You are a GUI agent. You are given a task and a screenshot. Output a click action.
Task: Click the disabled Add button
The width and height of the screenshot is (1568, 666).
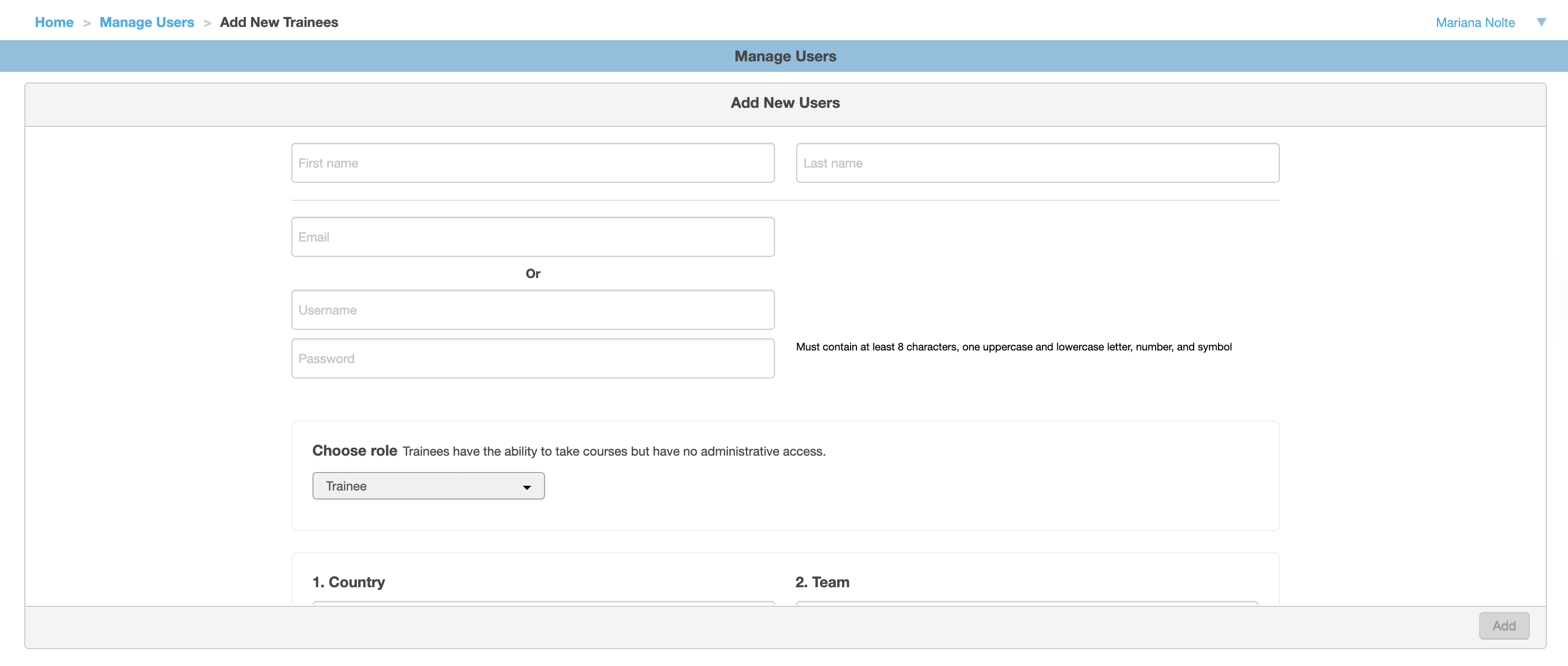coord(1504,626)
